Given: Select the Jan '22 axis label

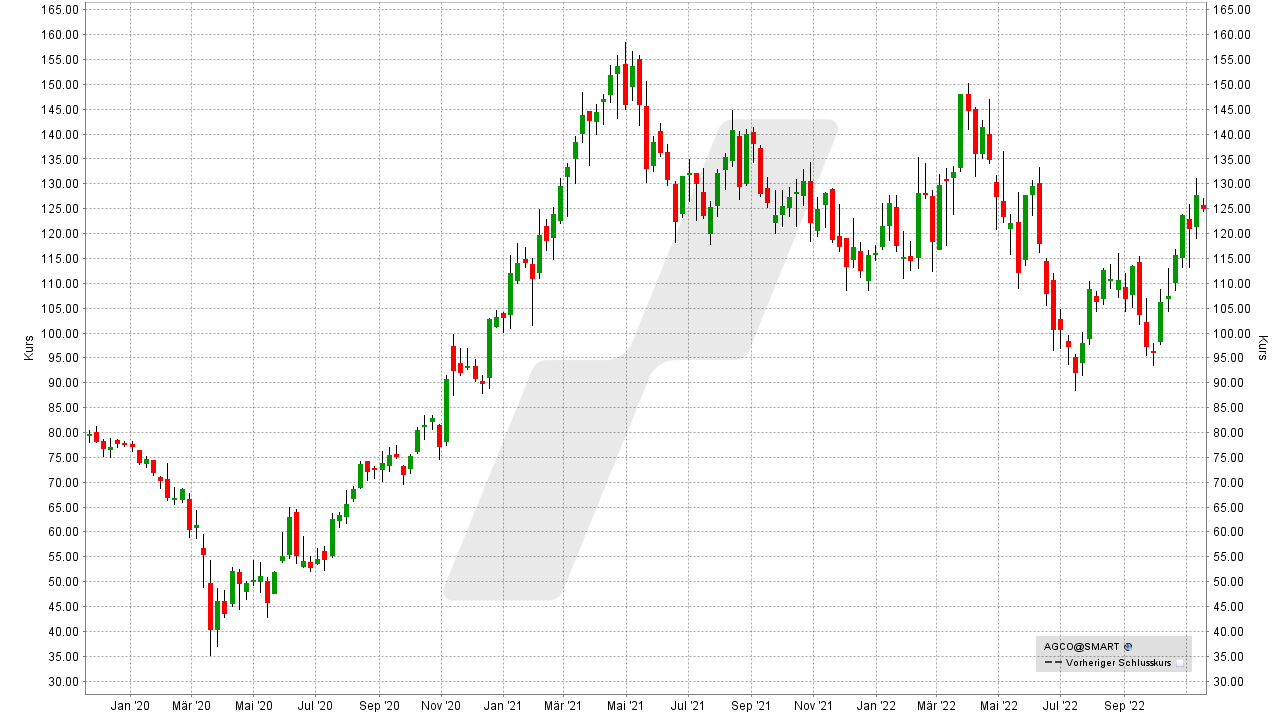Looking at the screenshot, I should pyautogui.click(x=874, y=705).
